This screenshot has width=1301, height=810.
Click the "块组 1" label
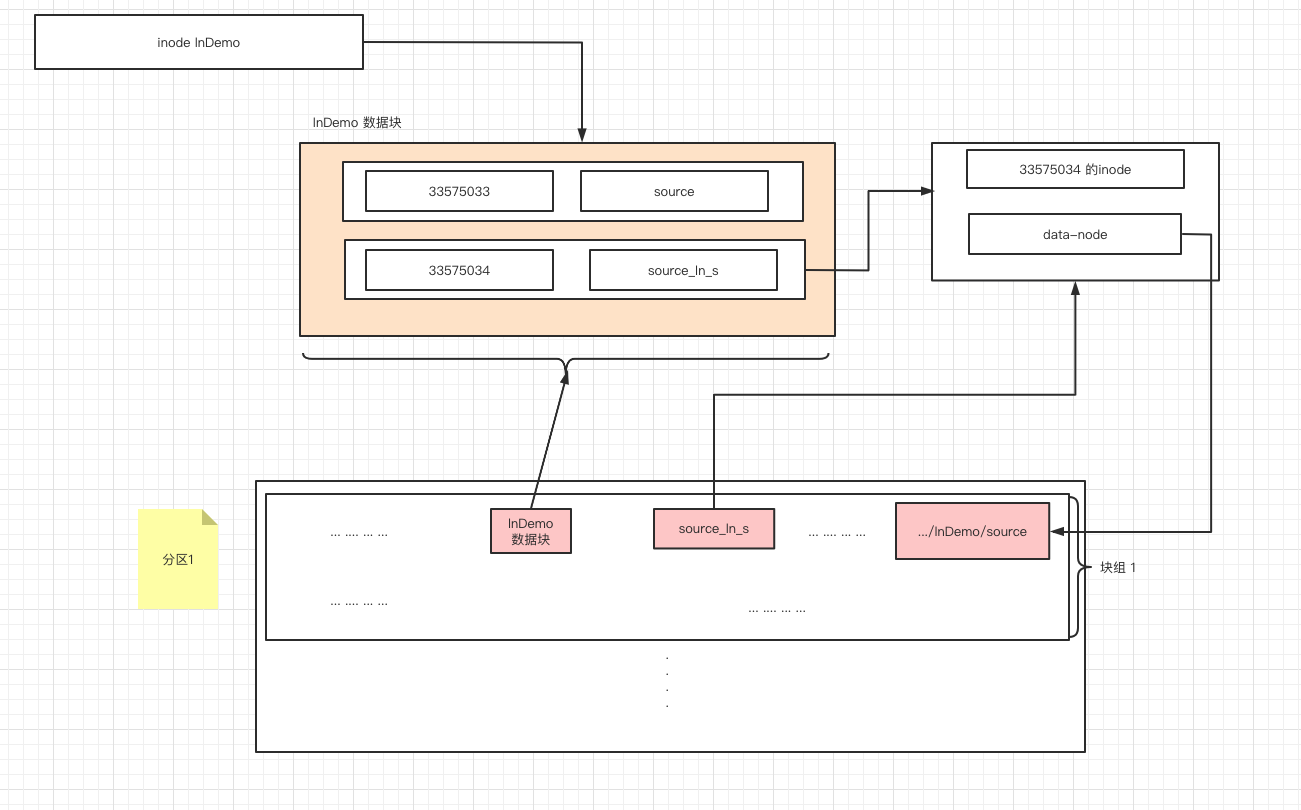pos(1117,567)
